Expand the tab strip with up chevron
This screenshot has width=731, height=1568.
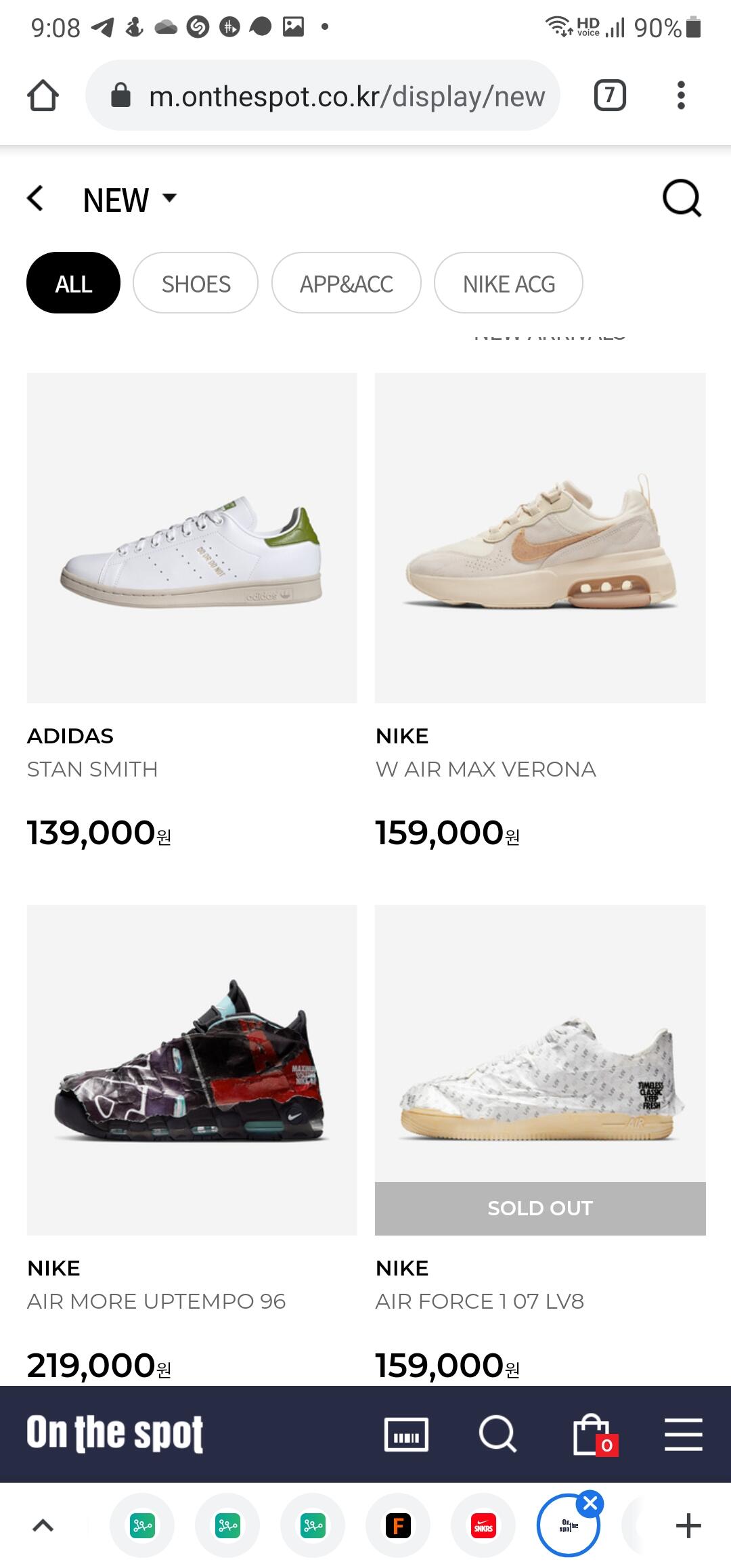point(43,1525)
